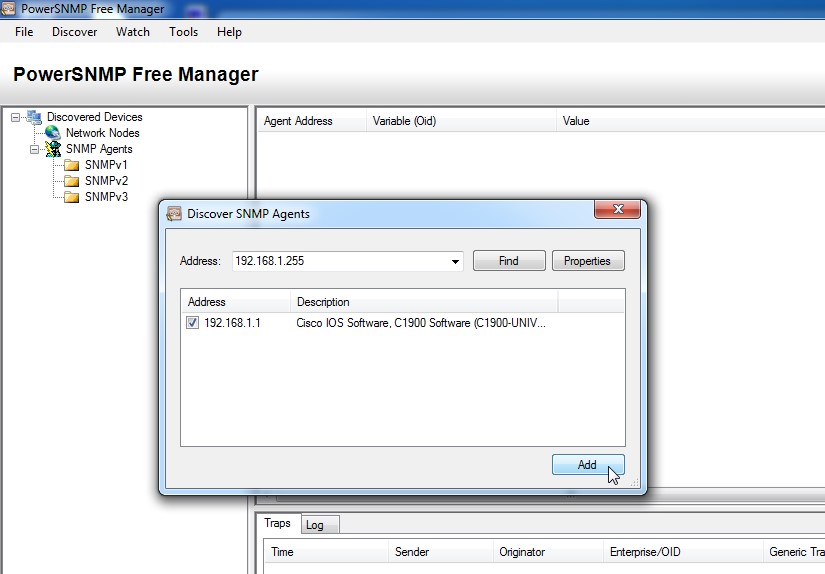Select the SNMPv1 tree item
The width and height of the screenshot is (825, 574).
tap(106, 165)
